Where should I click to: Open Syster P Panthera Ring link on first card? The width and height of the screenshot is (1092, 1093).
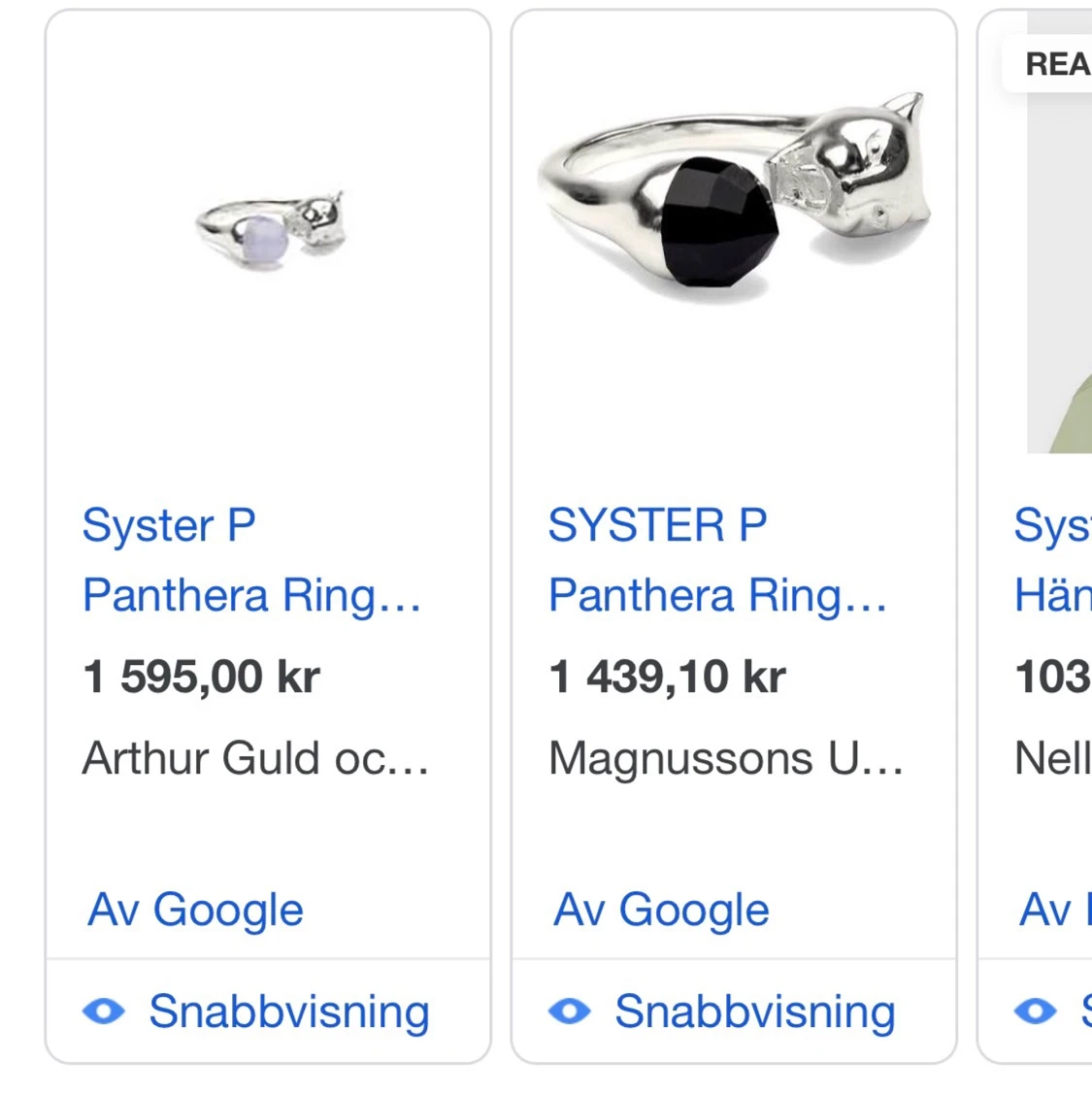point(252,560)
